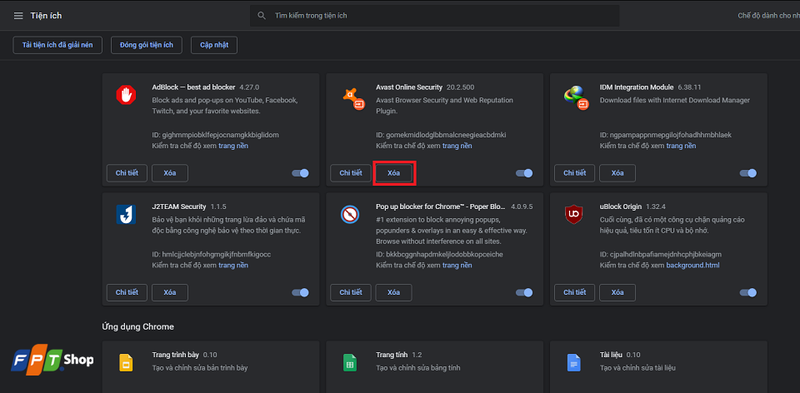Click the Poper Blocker extension icon
Screen dimensions: 800x393
(x=349, y=215)
